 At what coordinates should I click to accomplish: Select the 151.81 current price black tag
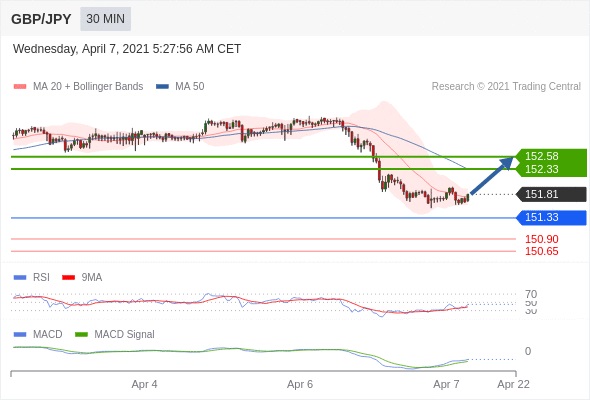[x=551, y=195]
